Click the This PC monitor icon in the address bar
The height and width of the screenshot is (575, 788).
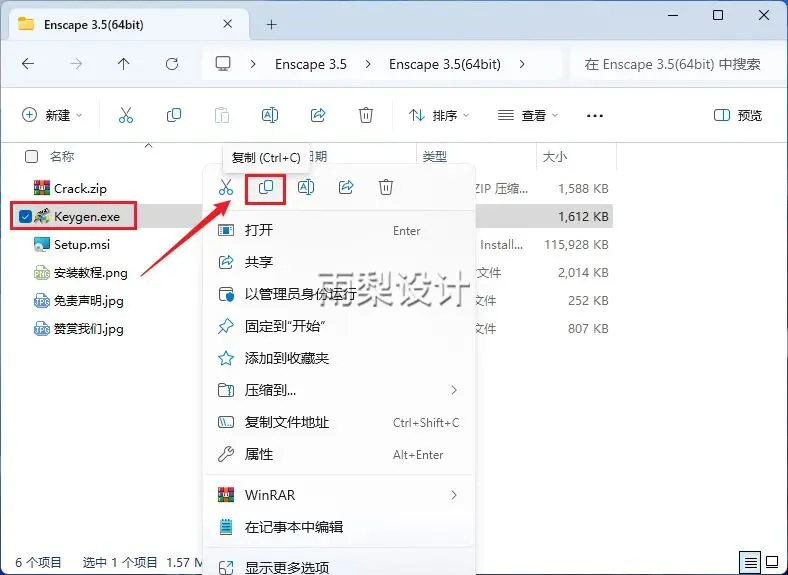click(x=223, y=64)
